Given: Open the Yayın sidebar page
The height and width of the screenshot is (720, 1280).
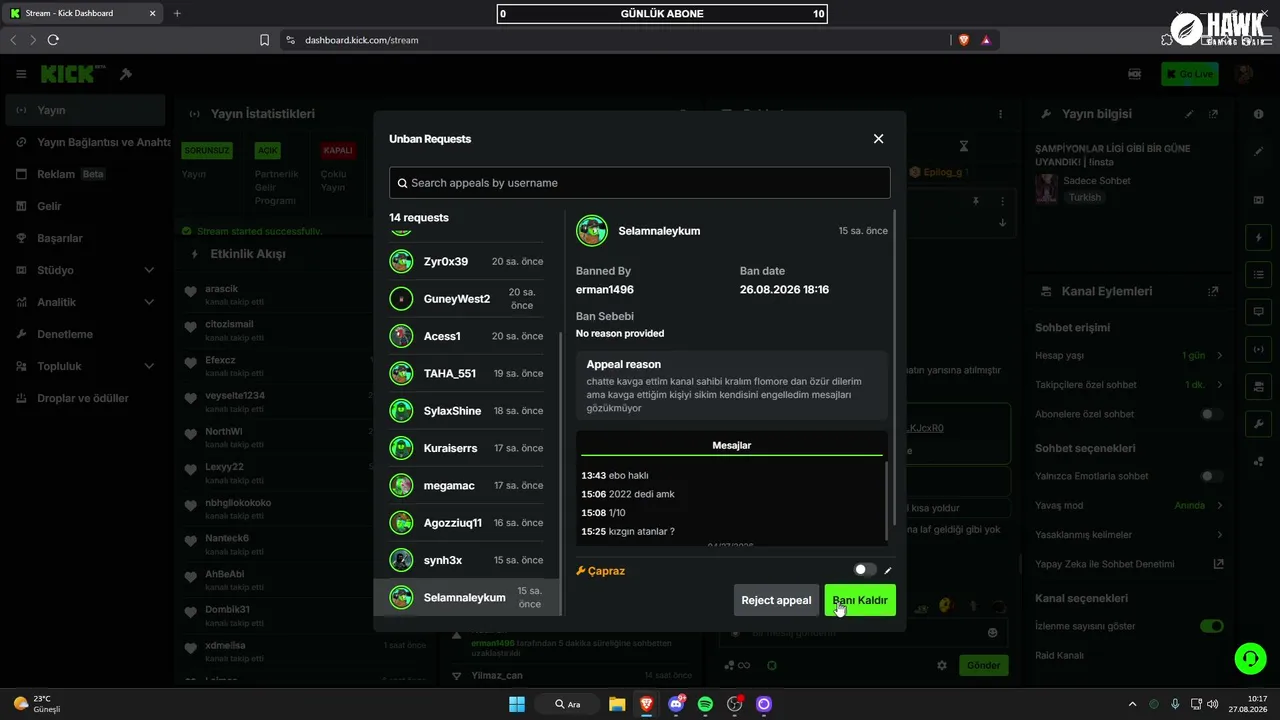Looking at the screenshot, I should pyautogui.click(x=85, y=110).
